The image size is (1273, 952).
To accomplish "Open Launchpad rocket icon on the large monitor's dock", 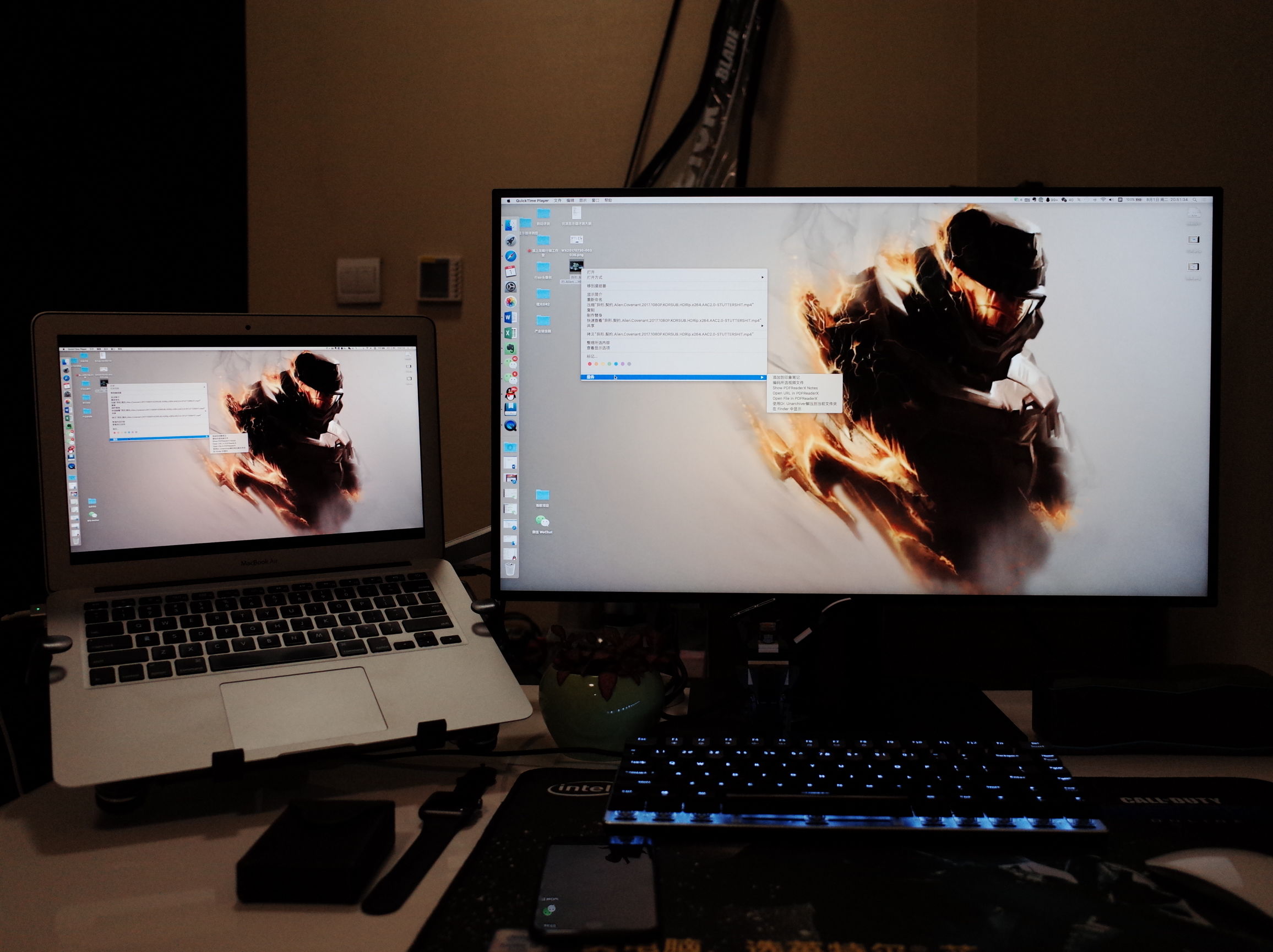I will [x=510, y=241].
